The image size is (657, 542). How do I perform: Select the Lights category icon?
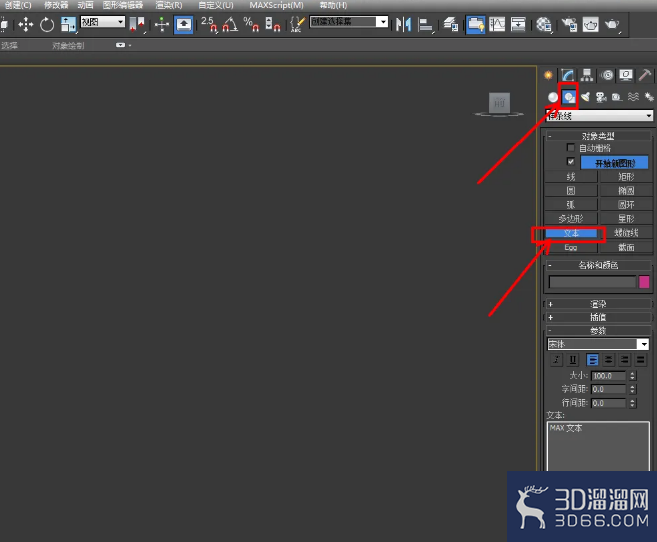point(585,97)
